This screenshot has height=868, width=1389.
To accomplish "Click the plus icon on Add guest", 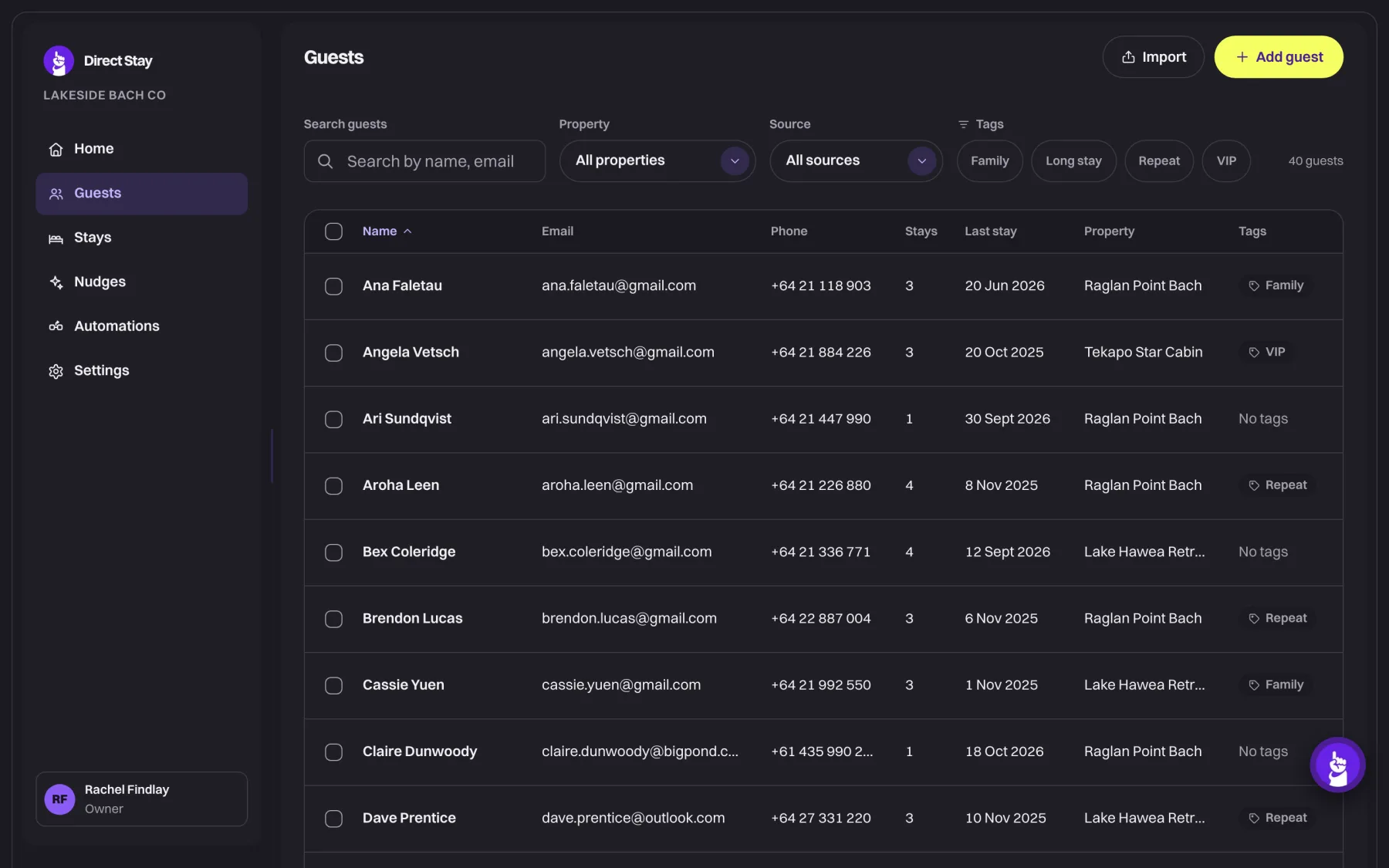I will (x=1242, y=57).
